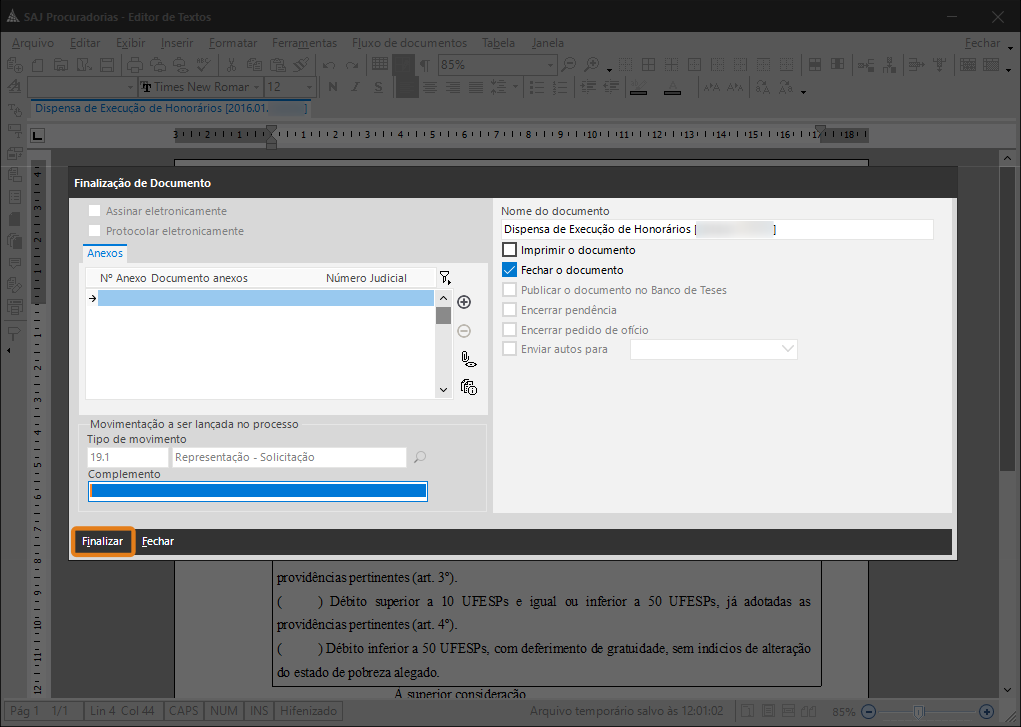This screenshot has width=1021, height=727.
Task: Enable the Imprimir o documento checkbox
Action: click(x=510, y=250)
